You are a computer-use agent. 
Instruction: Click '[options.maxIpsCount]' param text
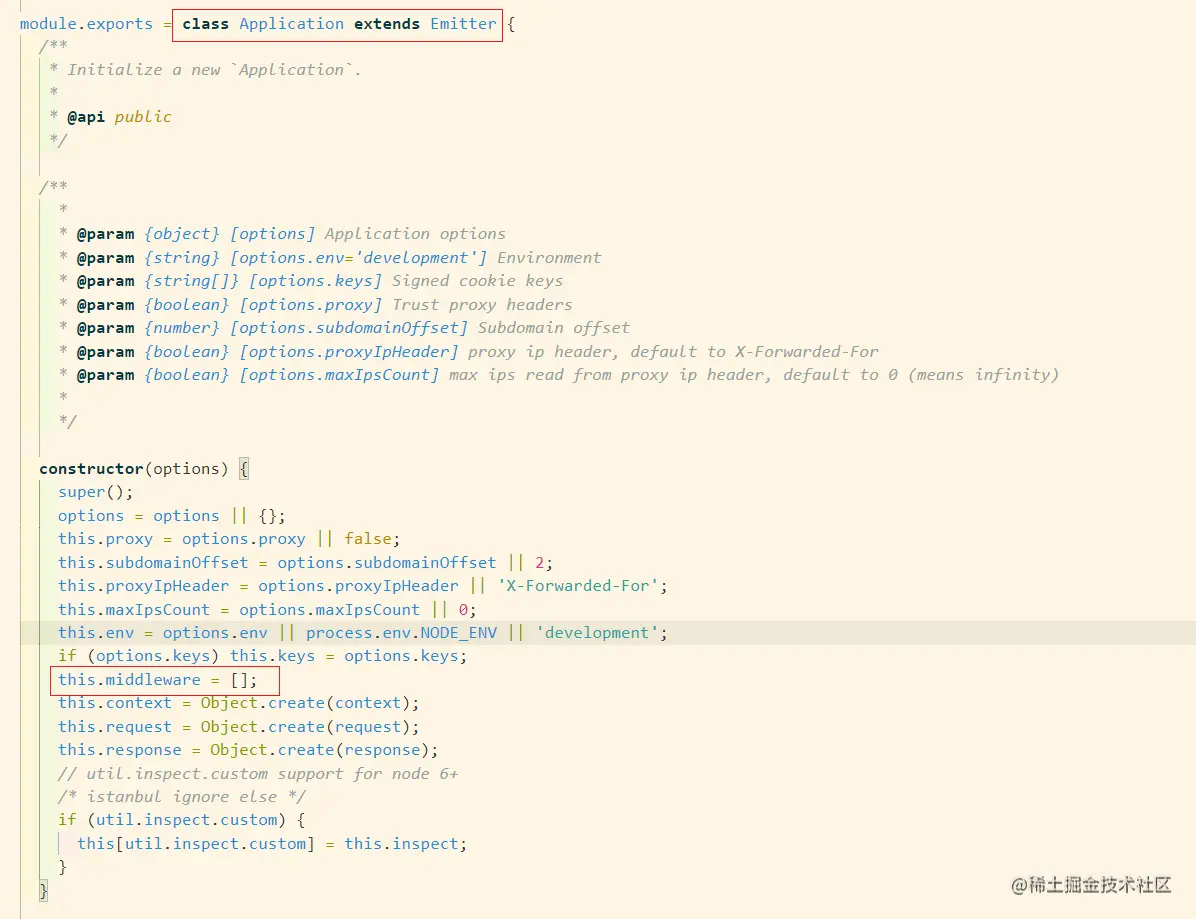pos(339,375)
